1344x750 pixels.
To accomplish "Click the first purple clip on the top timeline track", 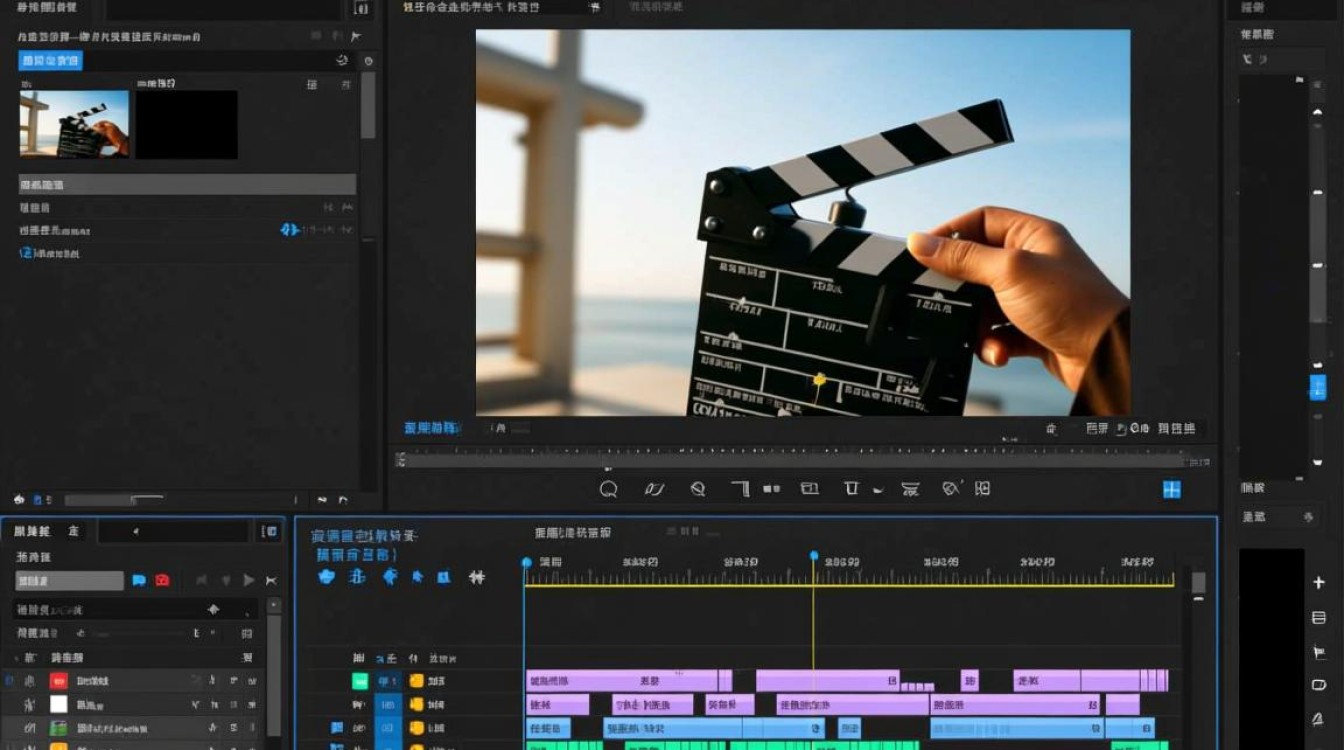I will point(622,681).
